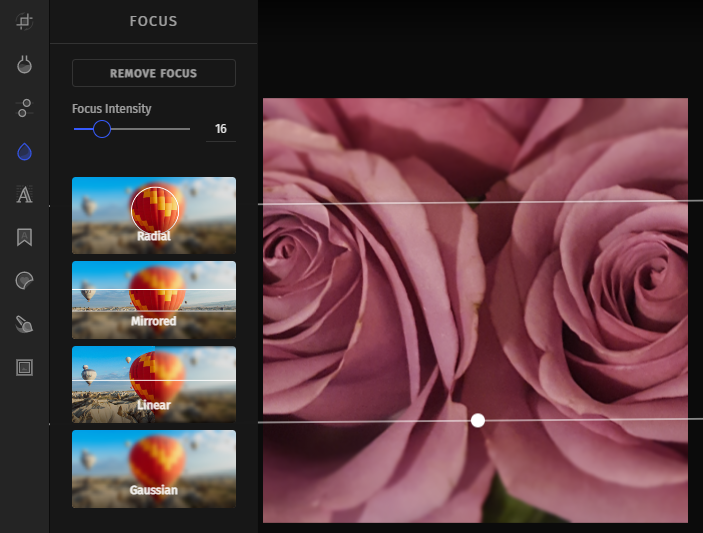Open the Adjustments sliders tool
703x533 pixels.
click(x=24, y=108)
